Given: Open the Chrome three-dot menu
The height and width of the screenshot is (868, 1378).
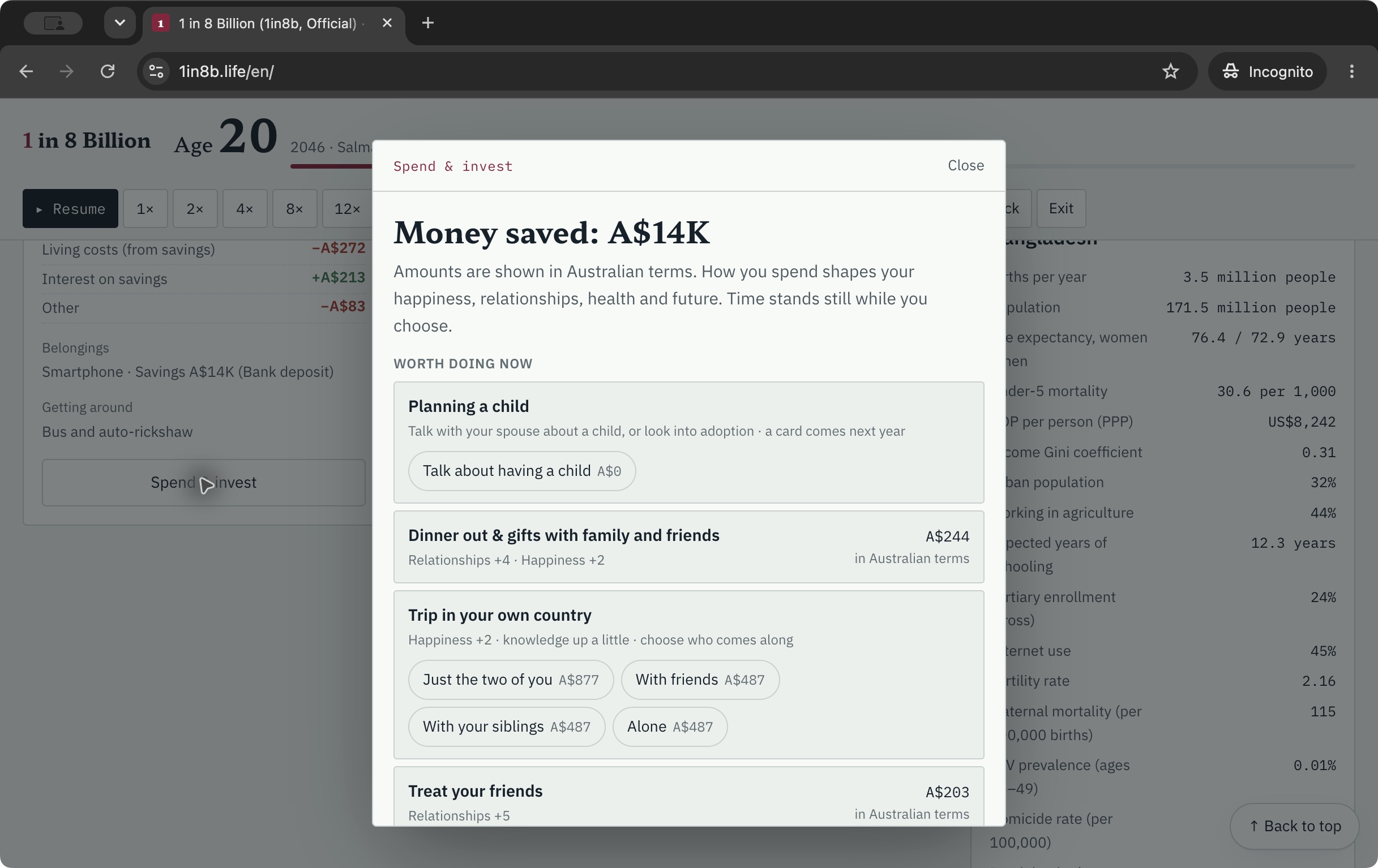Looking at the screenshot, I should click(1352, 71).
